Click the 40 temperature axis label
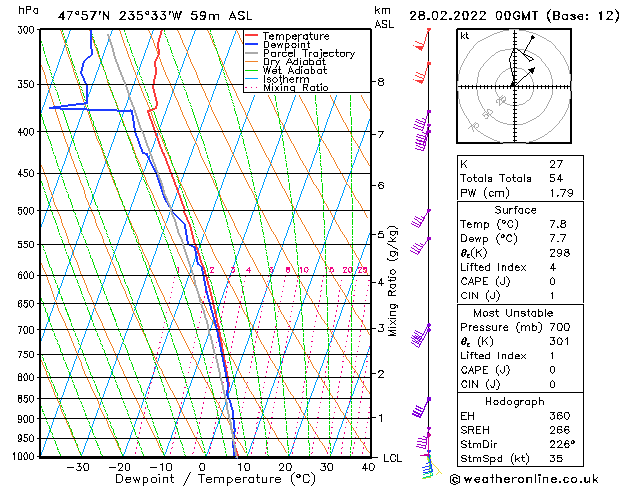The width and height of the screenshot is (629, 486). (x=368, y=468)
